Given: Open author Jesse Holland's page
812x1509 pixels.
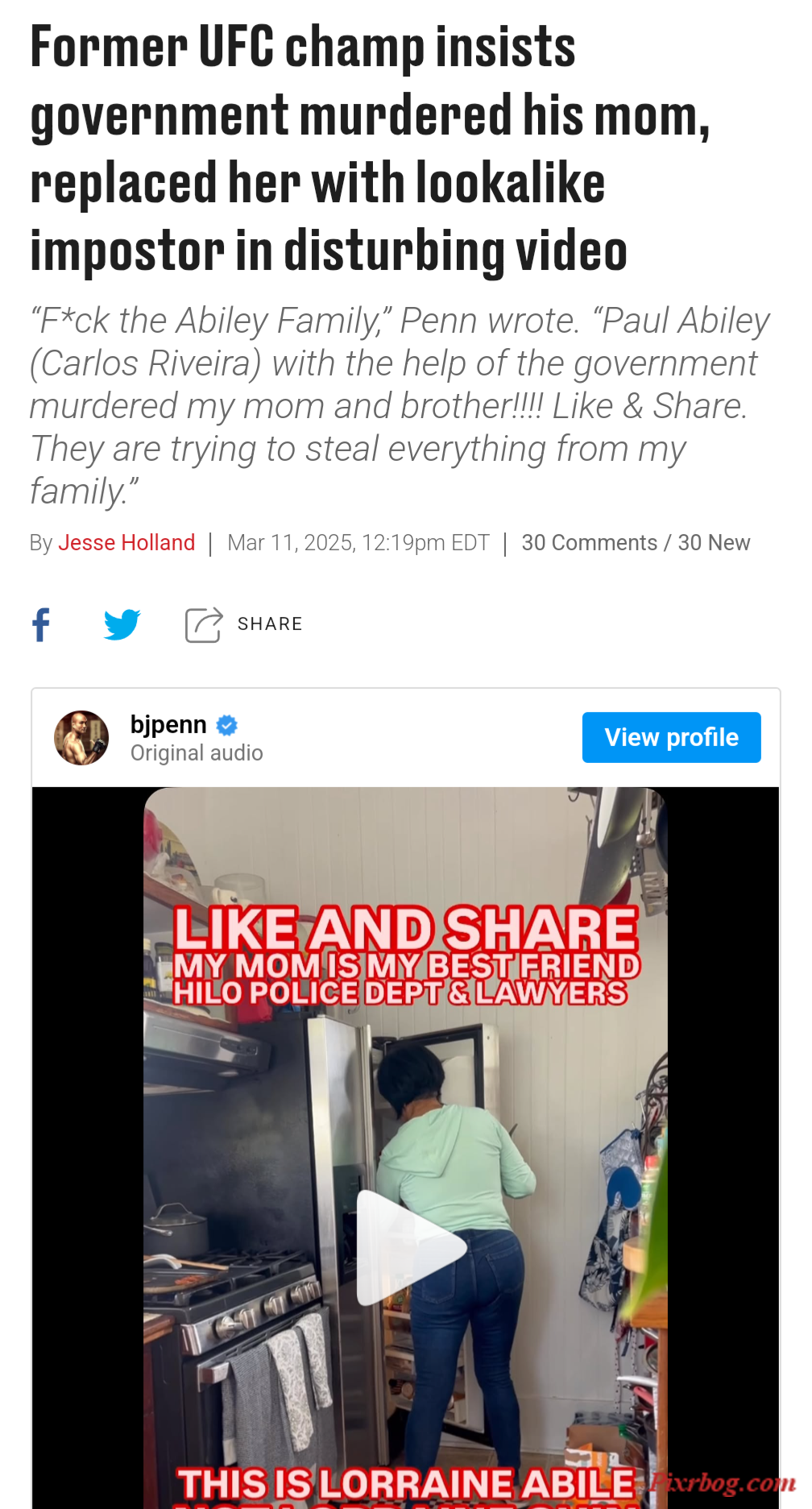Looking at the screenshot, I should pyautogui.click(x=126, y=542).
